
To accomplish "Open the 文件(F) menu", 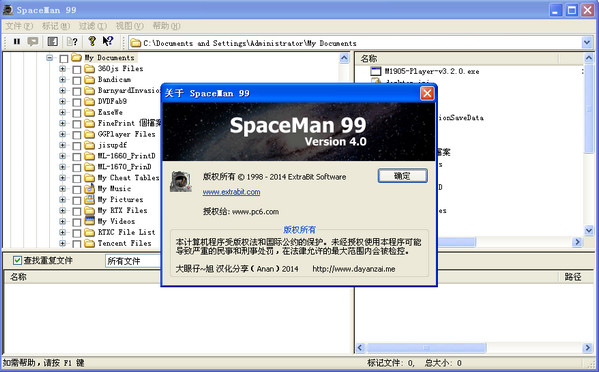I will pyautogui.click(x=19, y=26).
